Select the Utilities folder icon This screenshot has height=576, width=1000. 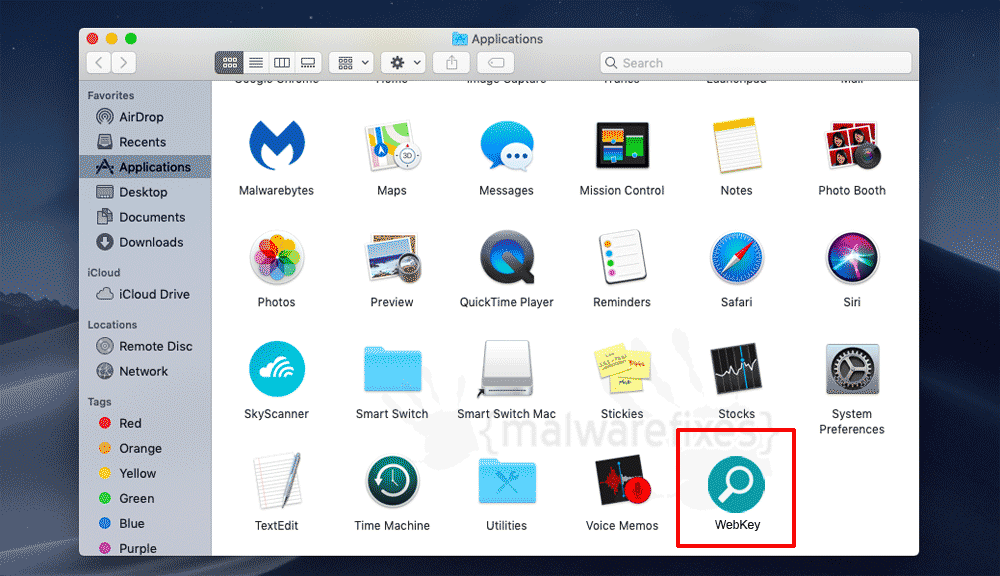[x=506, y=482]
